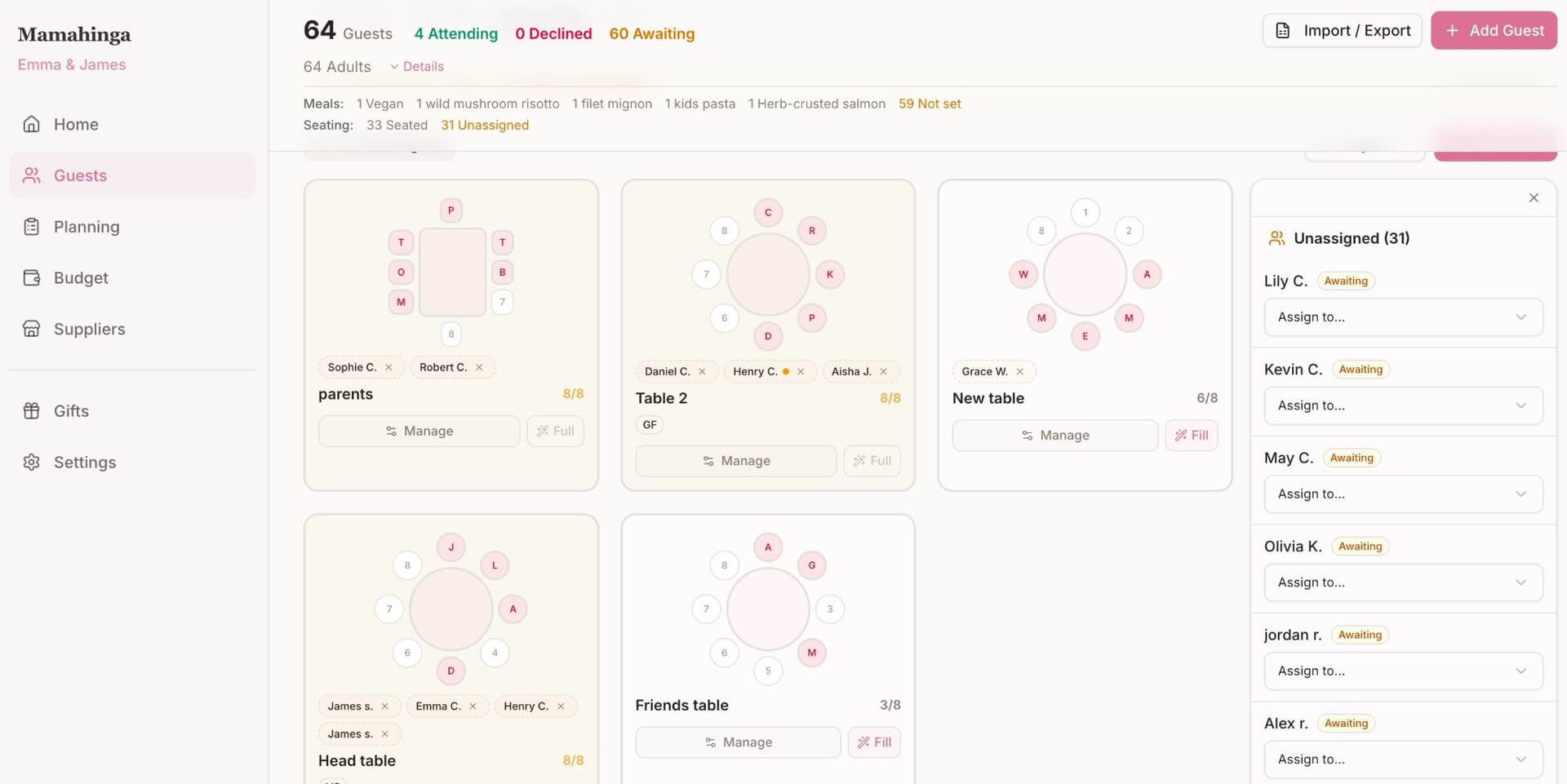The height and width of the screenshot is (784, 1567).
Task: Open the Home section from the sidebar
Action: coord(75,124)
